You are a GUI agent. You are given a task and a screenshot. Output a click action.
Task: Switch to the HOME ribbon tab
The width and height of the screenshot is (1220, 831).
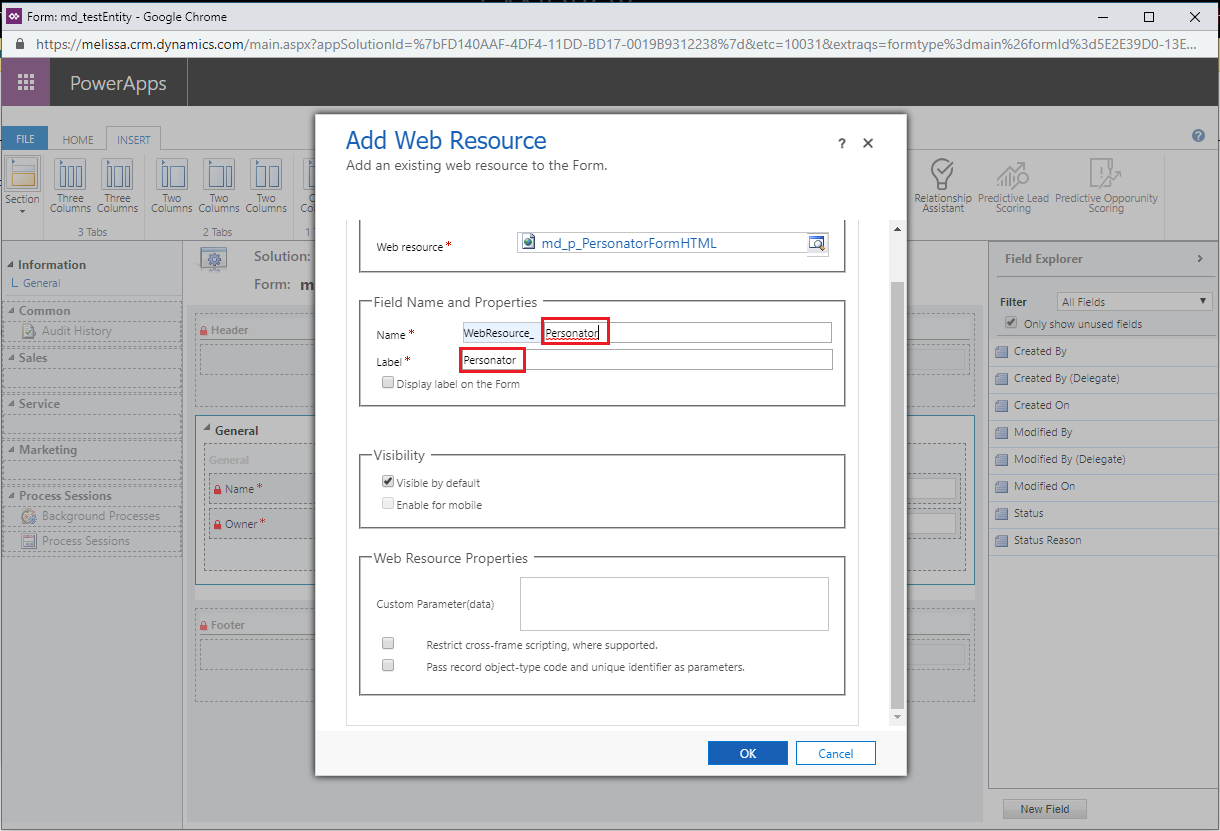pyautogui.click(x=78, y=140)
